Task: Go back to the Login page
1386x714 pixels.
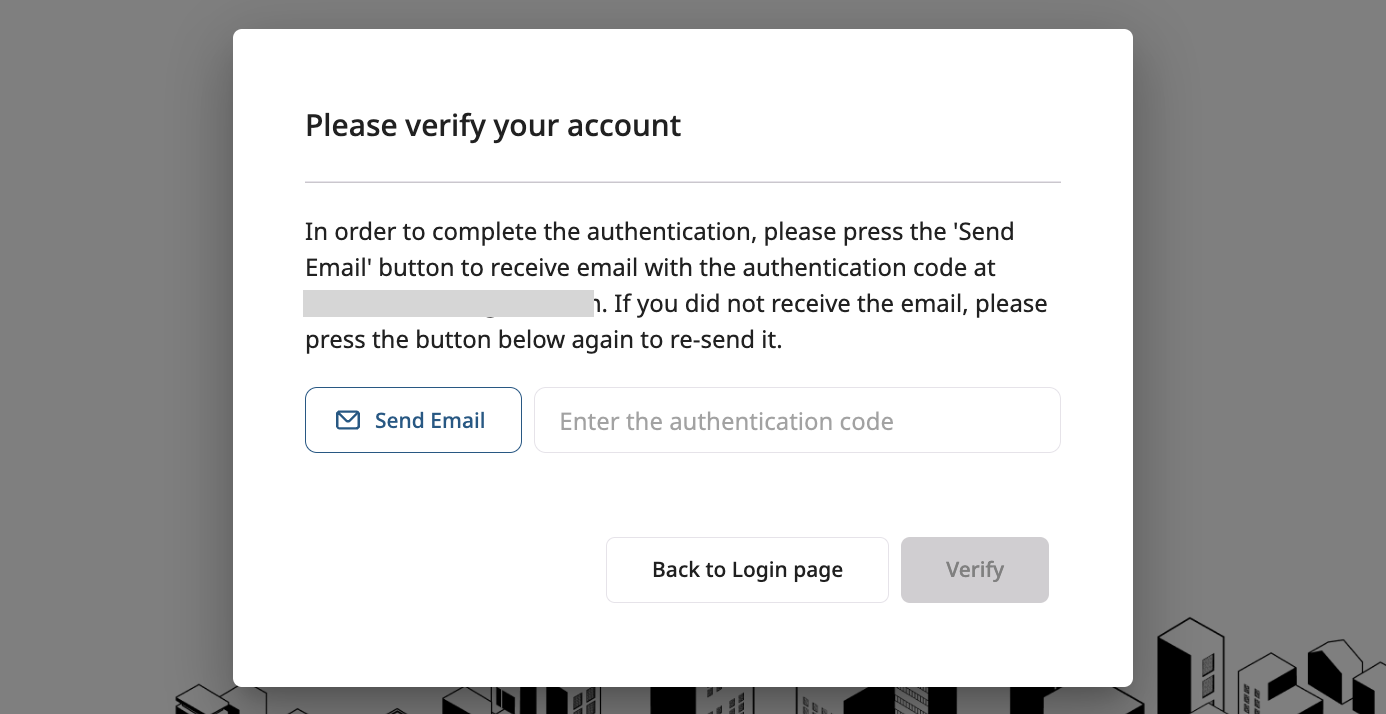Action: pos(747,570)
